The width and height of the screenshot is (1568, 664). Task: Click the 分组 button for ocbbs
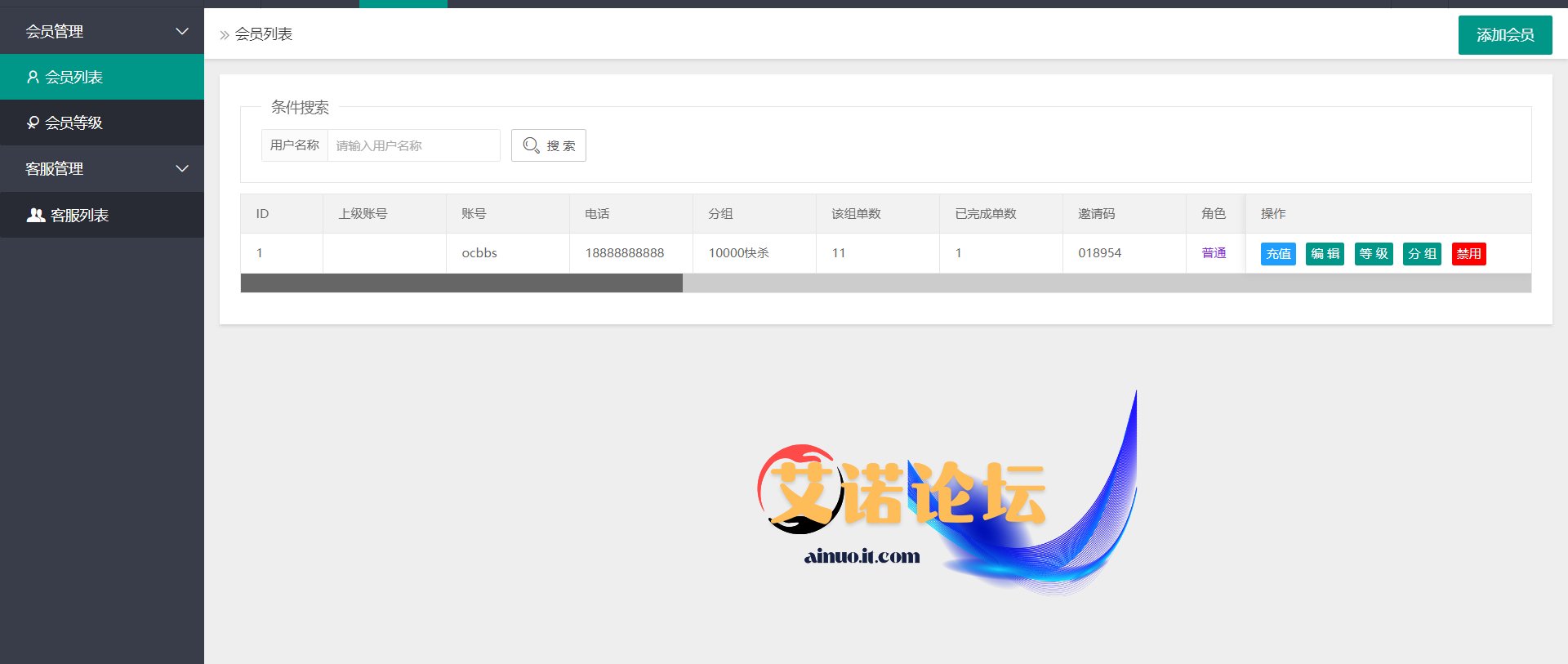1422,254
